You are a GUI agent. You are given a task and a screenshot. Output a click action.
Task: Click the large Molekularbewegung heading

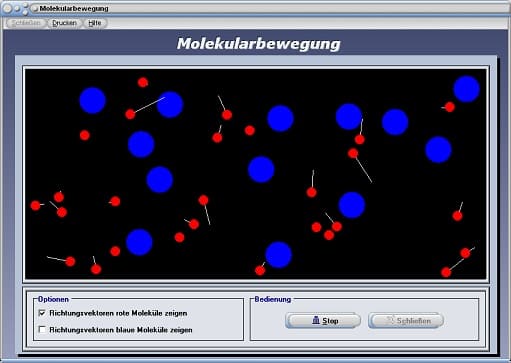click(x=259, y=44)
